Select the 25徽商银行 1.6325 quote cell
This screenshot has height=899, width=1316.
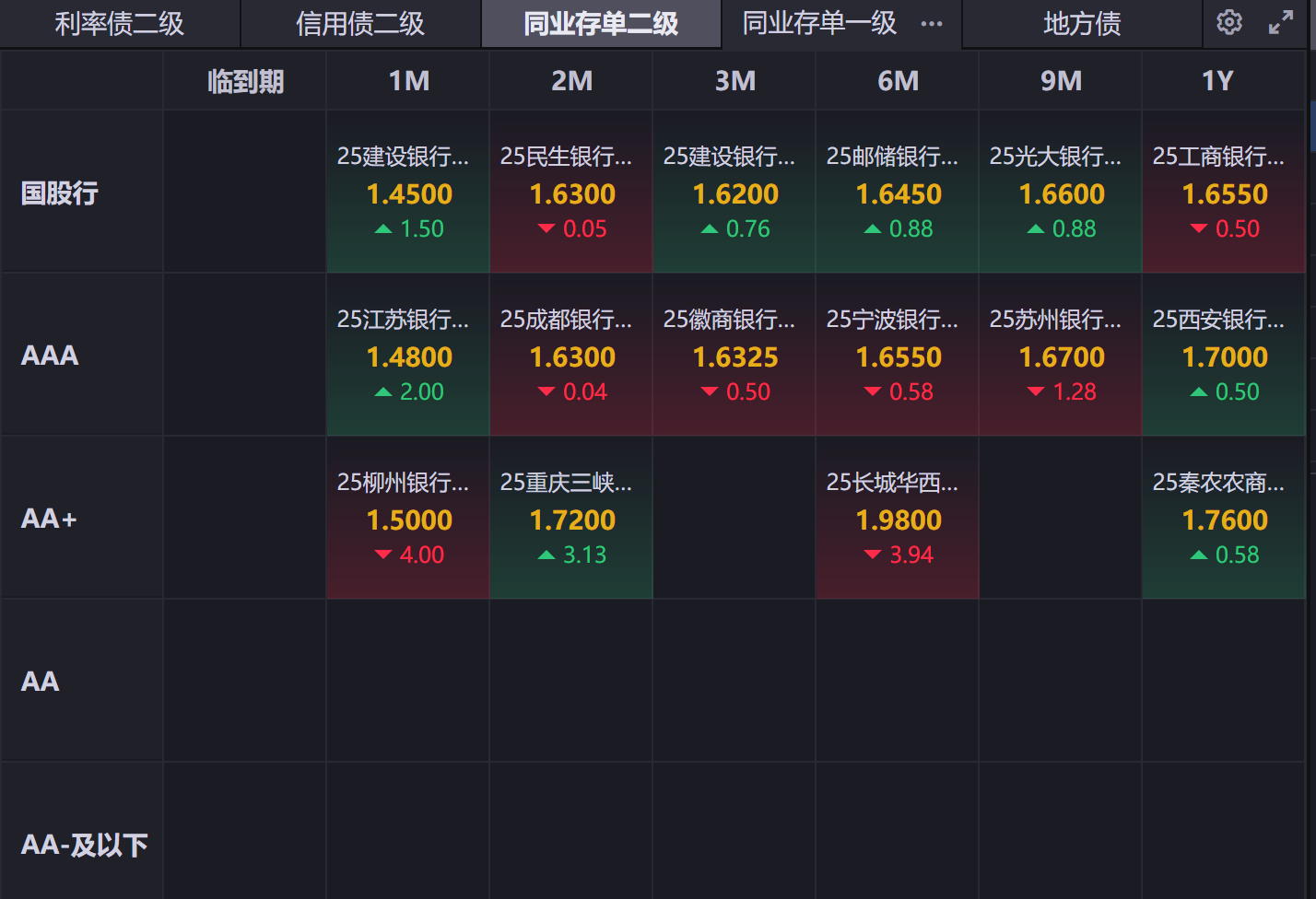[x=734, y=356]
